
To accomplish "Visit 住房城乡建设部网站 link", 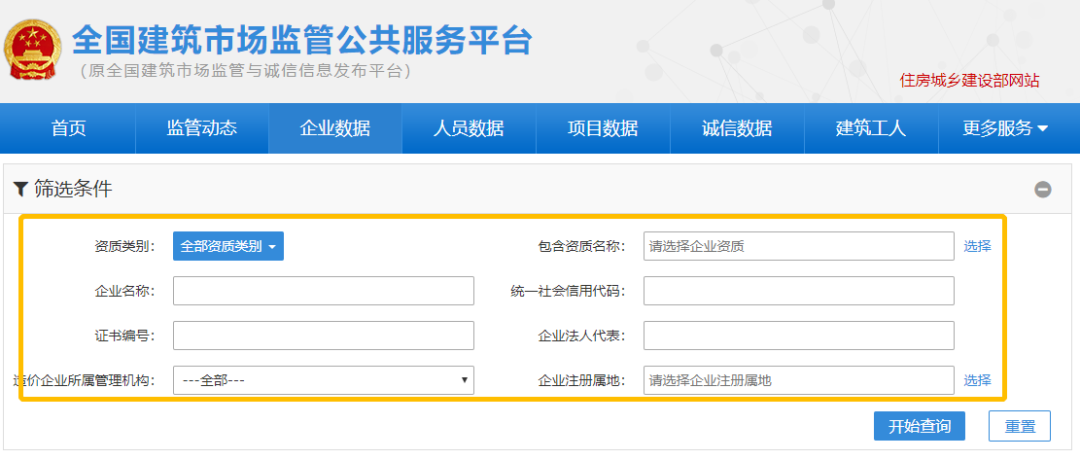I will [x=969, y=81].
